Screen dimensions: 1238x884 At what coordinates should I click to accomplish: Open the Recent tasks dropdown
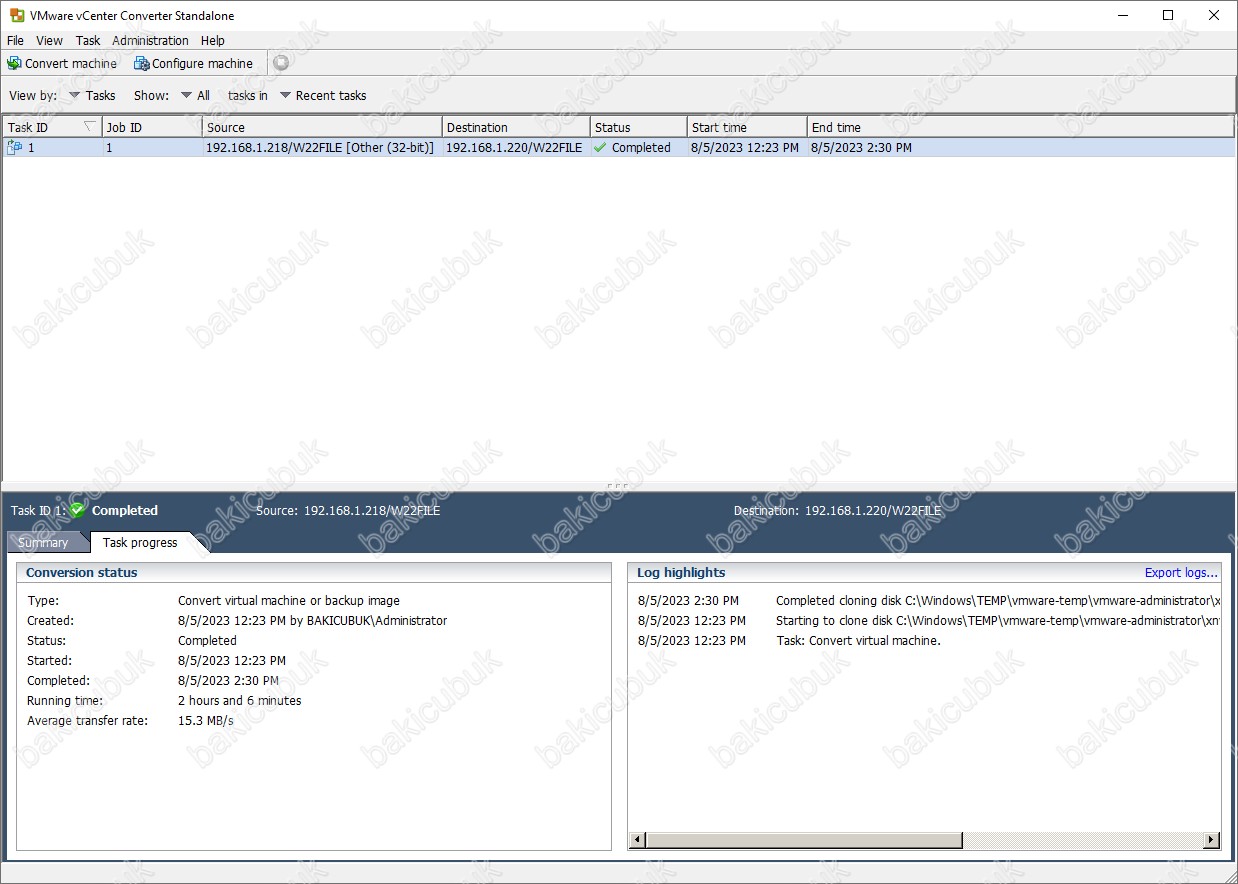click(x=323, y=95)
